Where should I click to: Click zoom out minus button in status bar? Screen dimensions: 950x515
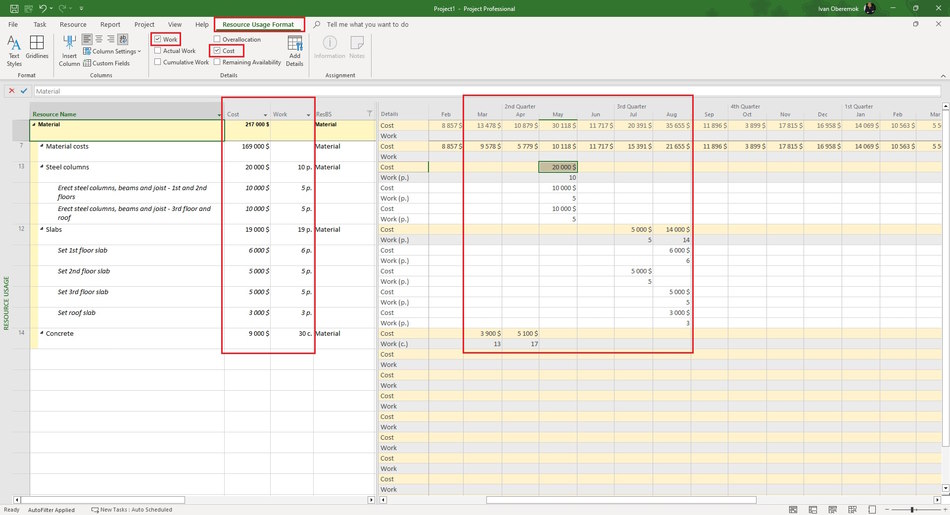click(888, 510)
